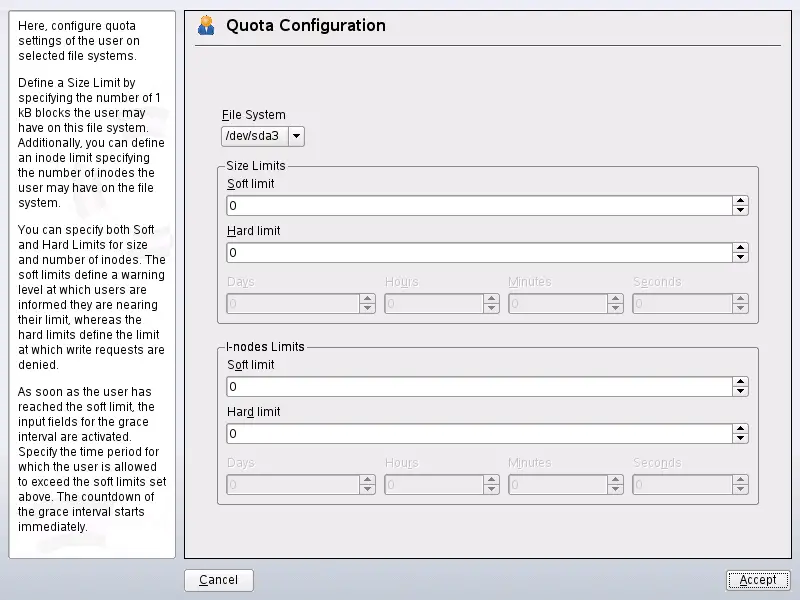Decrease the I-nodes hard limit value
800x600 pixels.
point(740,438)
